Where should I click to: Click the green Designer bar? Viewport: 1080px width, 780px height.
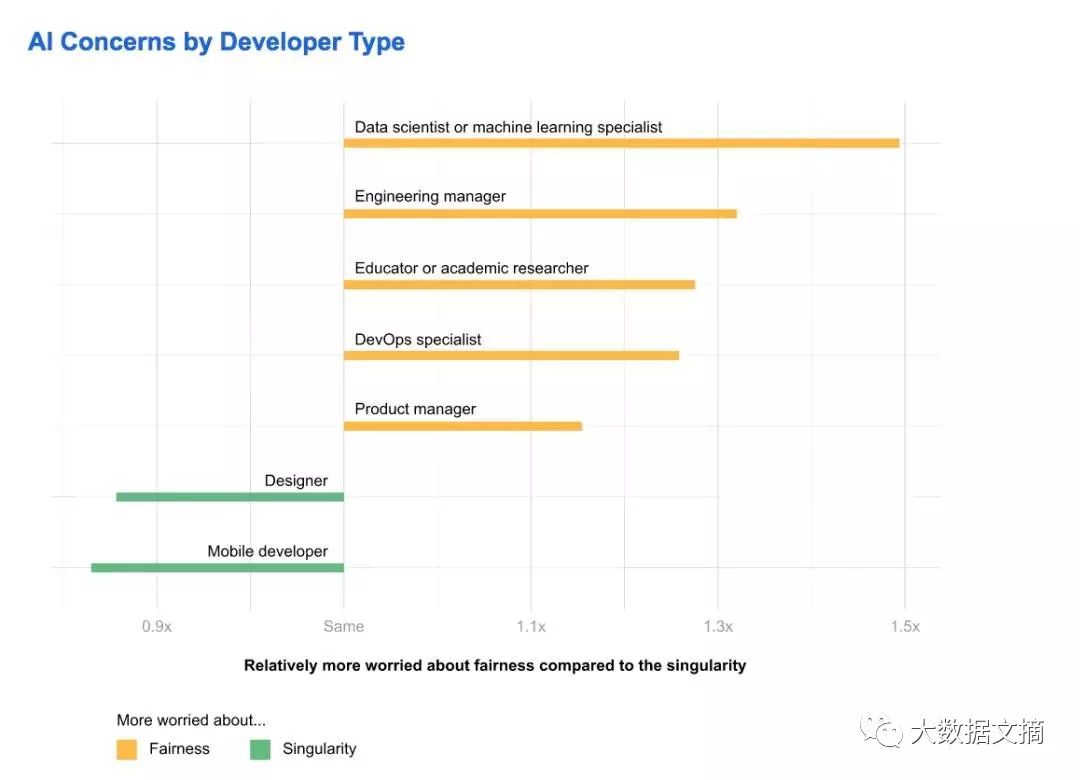(230, 497)
